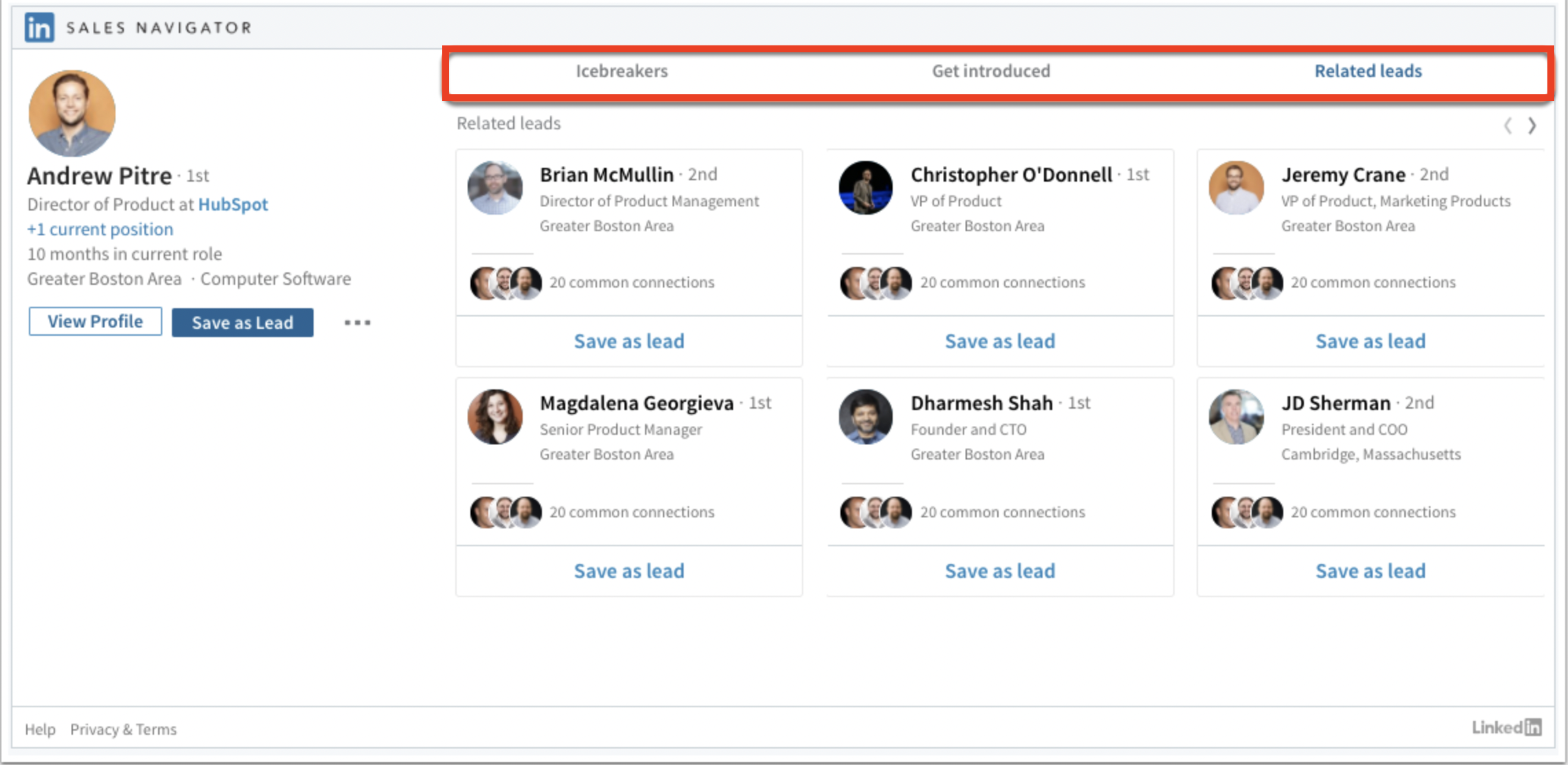Click 'VP of Product, Marketing Products' text
Screen dimensions: 1568x765
click(1396, 201)
